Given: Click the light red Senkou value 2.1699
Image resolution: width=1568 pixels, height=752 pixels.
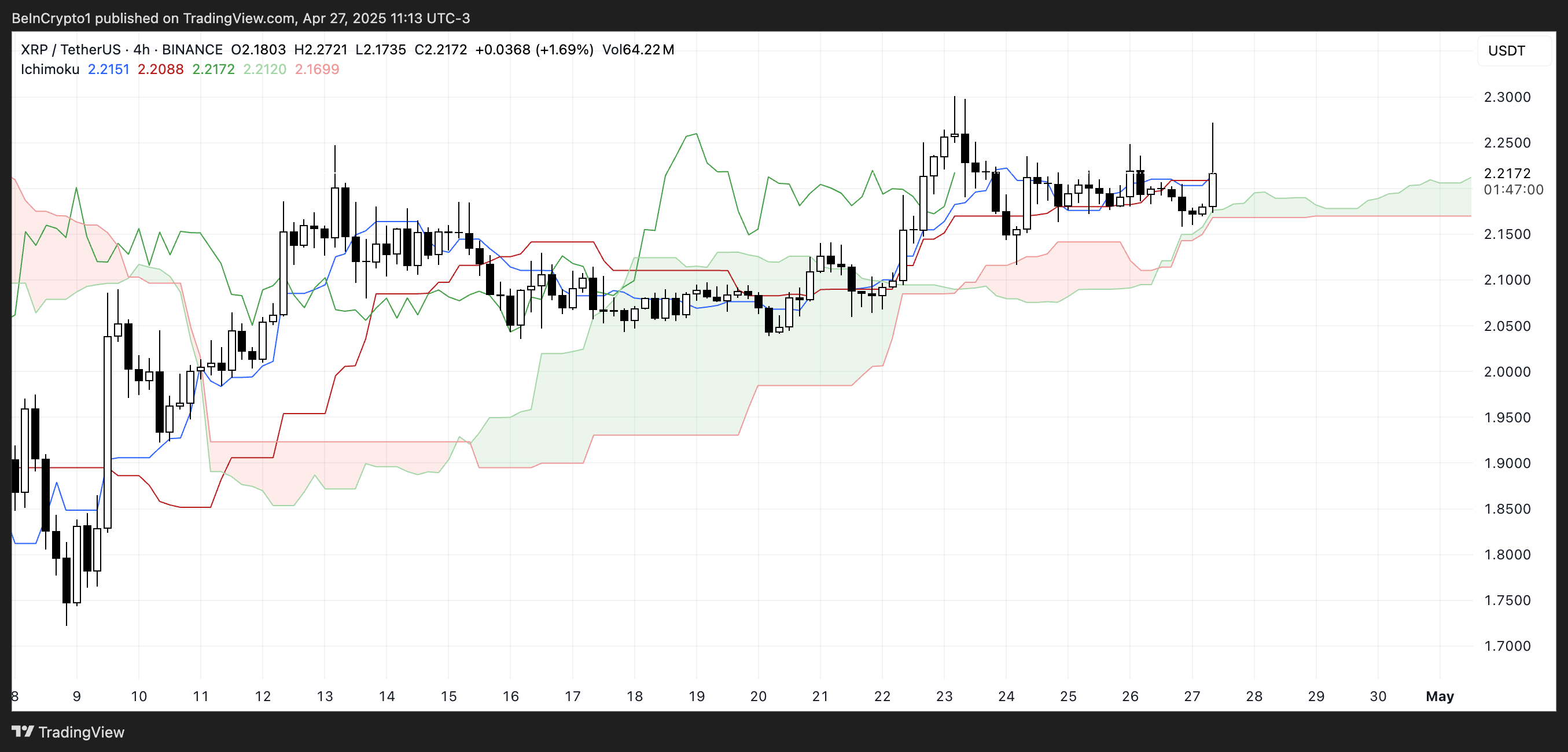Looking at the screenshot, I should [x=317, y=69].
